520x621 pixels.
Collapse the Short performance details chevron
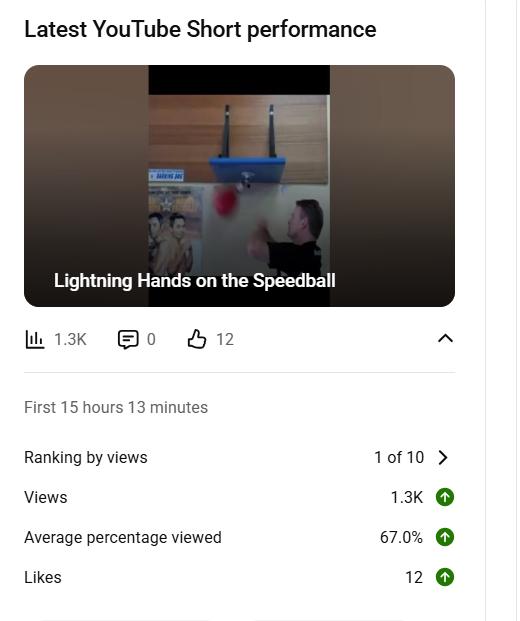[x=446, y=339]
